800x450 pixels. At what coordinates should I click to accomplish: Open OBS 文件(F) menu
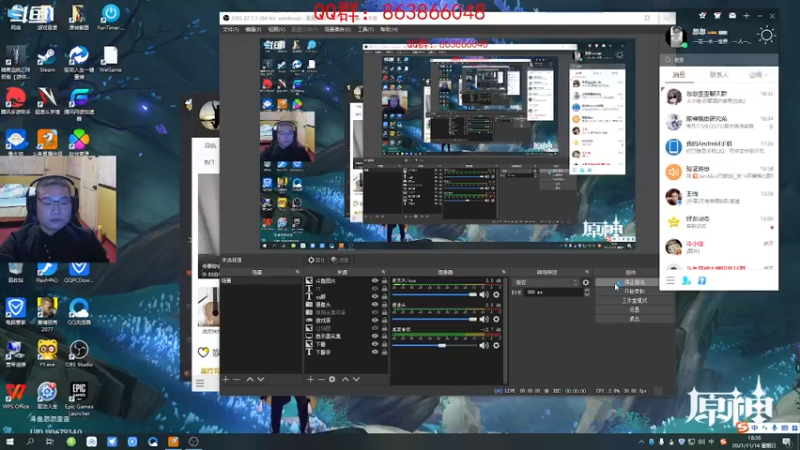click(231, 30)
